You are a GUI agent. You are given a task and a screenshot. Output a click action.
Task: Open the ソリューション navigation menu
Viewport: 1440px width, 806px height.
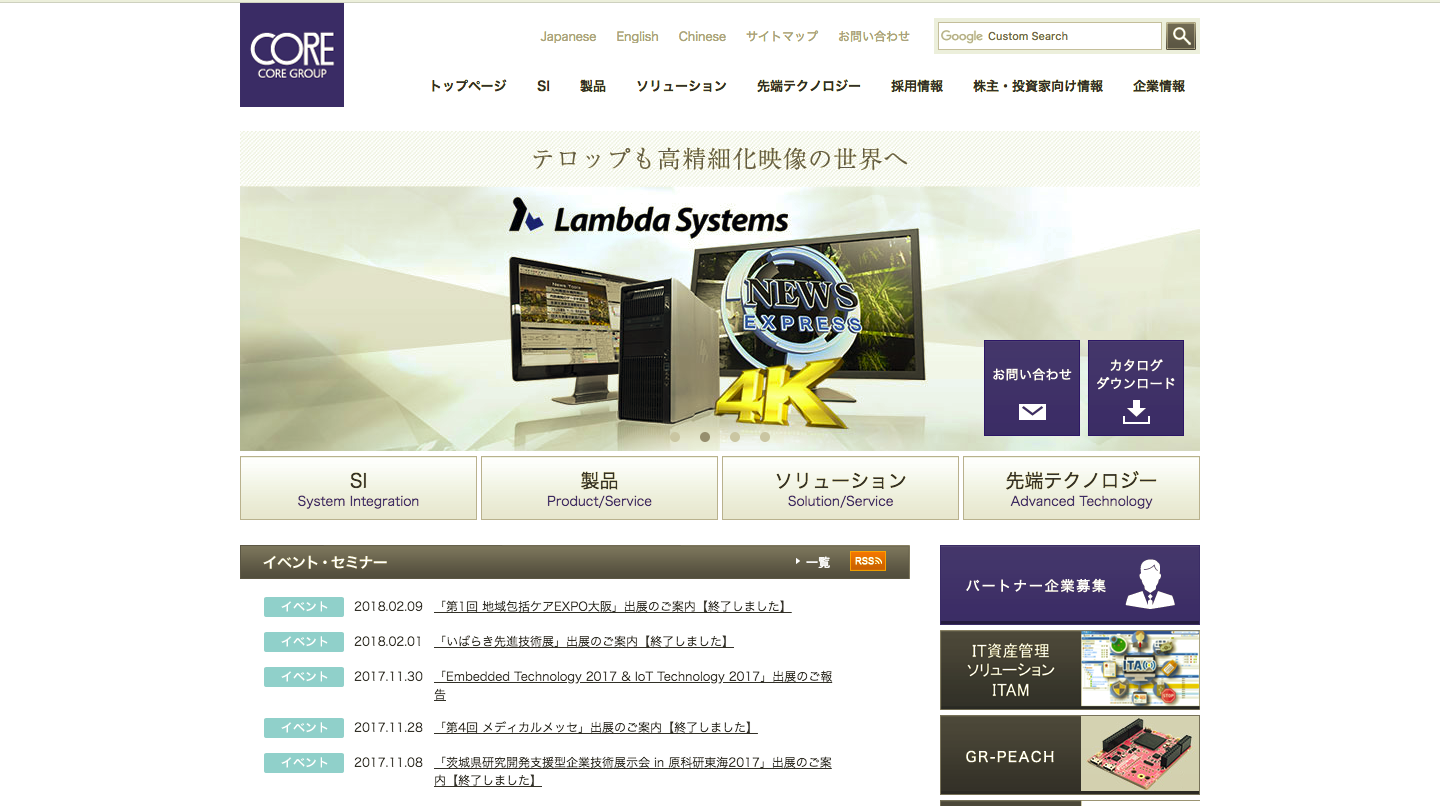[681, 86]
